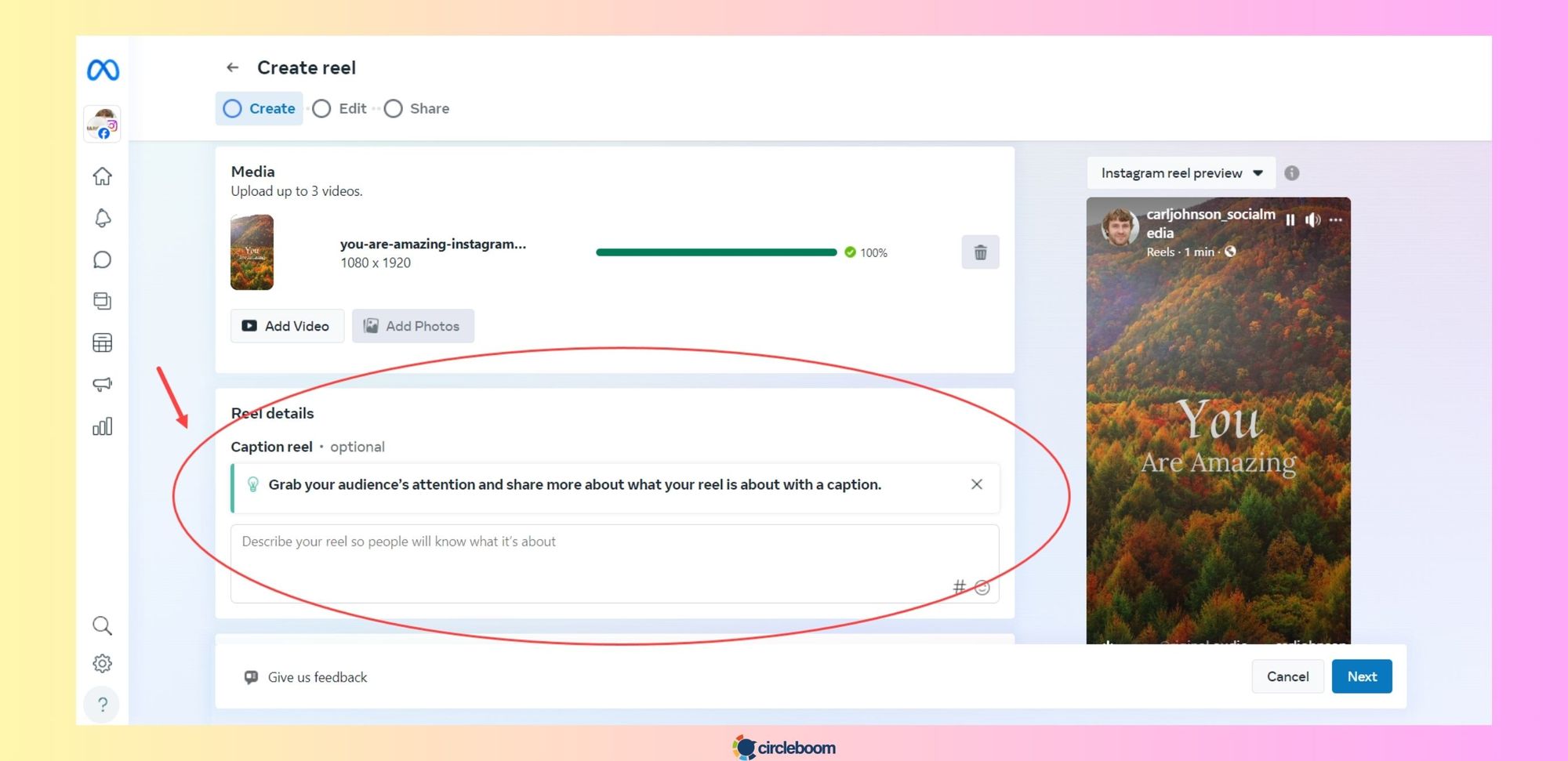The height and width of the screenshot is (761, 1568).
Task: Click the 1080 x 1920 resolution text
Action: point(376,263)
